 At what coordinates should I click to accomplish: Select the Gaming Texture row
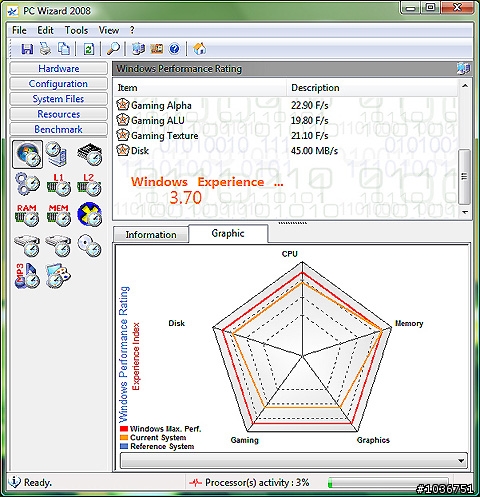tap(287, 136)
